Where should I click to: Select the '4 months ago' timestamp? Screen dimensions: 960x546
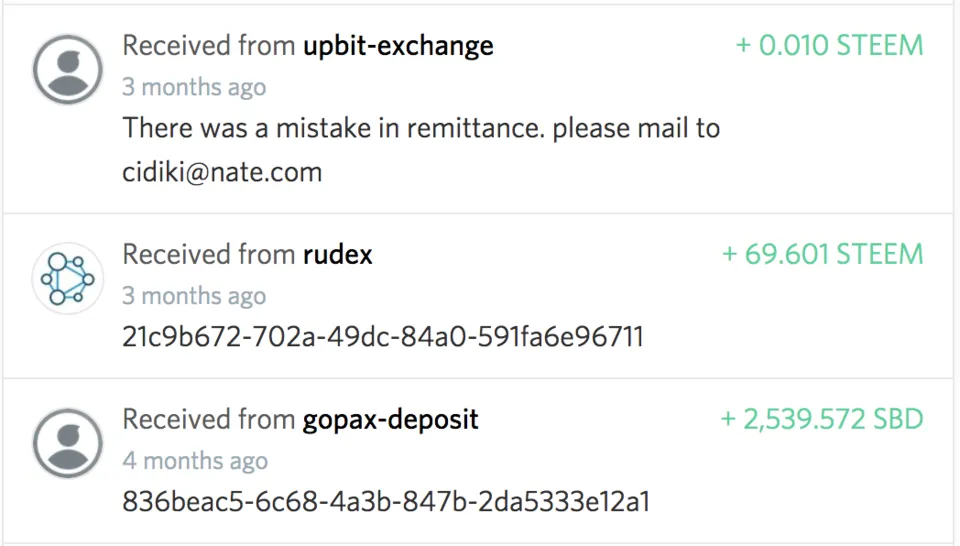195,461
